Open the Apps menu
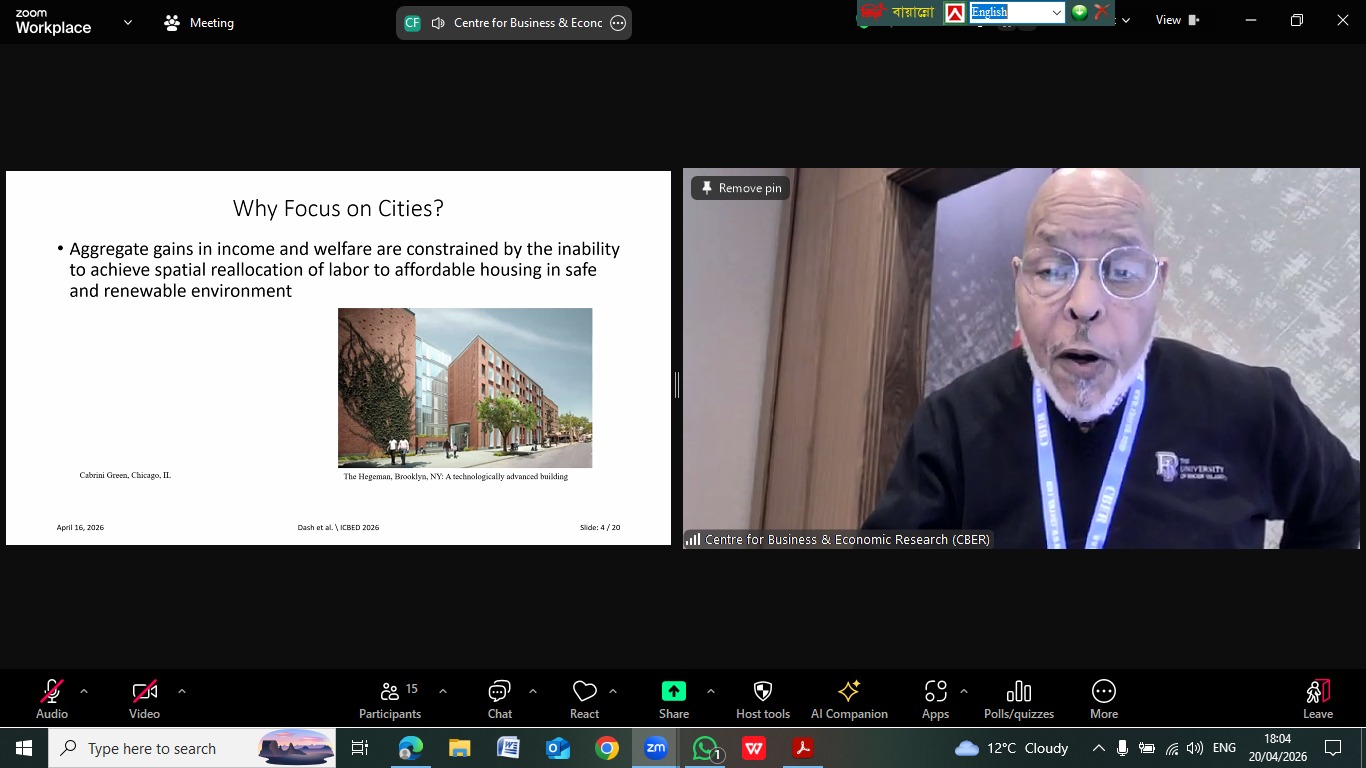This screenshot has width=1366, height=768. click(935, 698)
